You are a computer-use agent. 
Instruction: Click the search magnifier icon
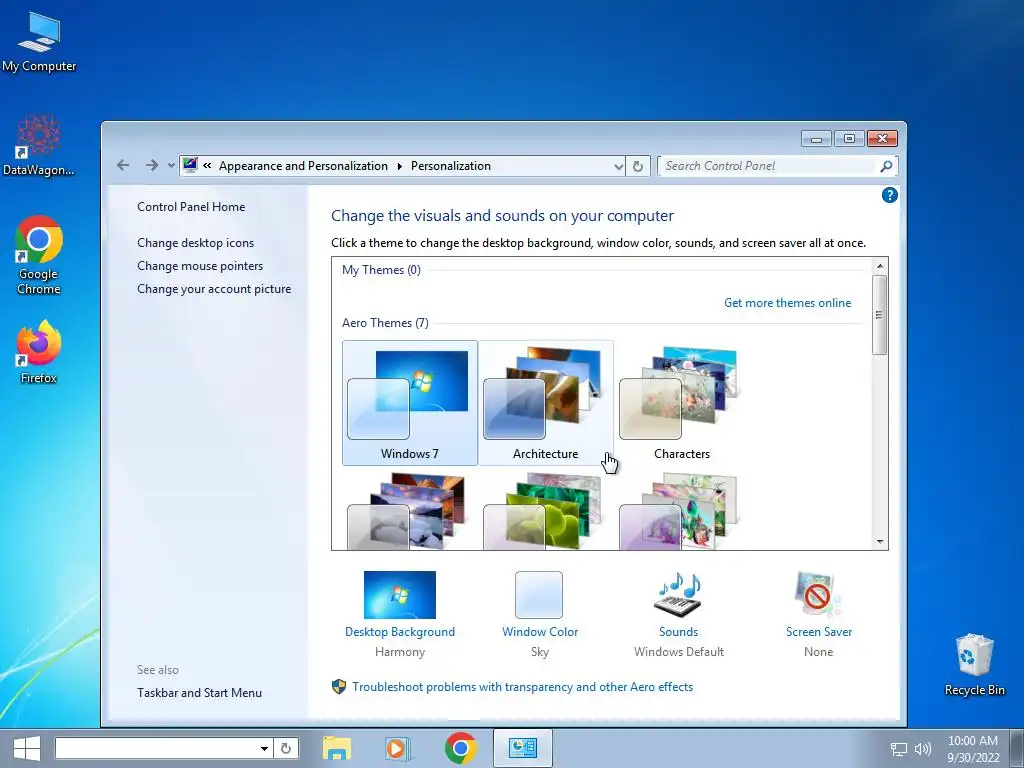click(x=886, y=166)
